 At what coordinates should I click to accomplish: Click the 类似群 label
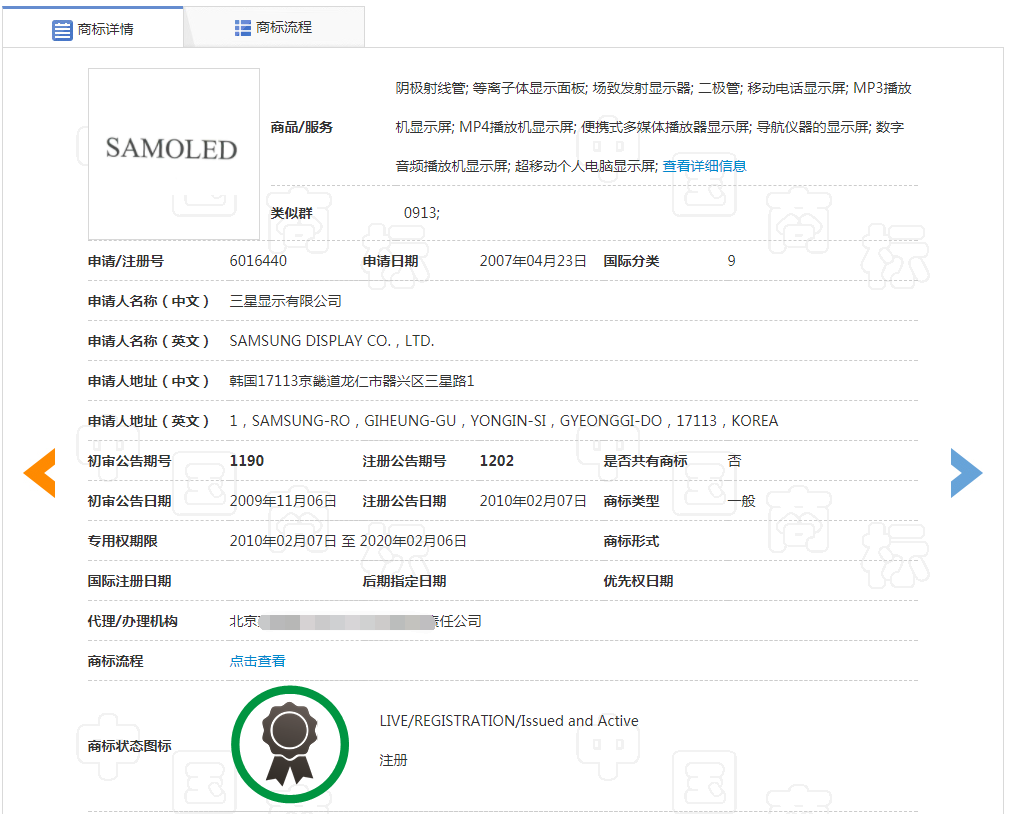click(291, 213)
